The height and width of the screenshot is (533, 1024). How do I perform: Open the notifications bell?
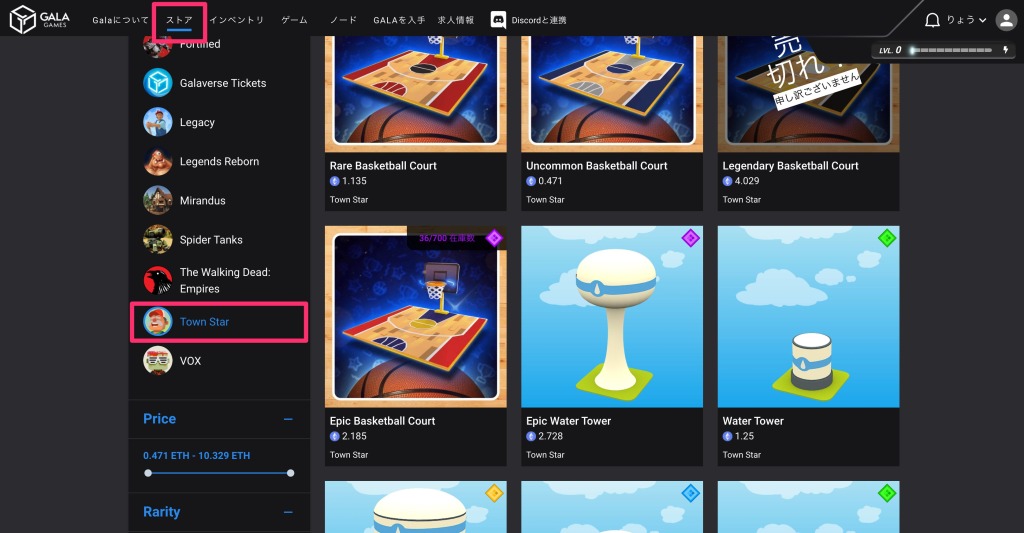coord(932,20)
